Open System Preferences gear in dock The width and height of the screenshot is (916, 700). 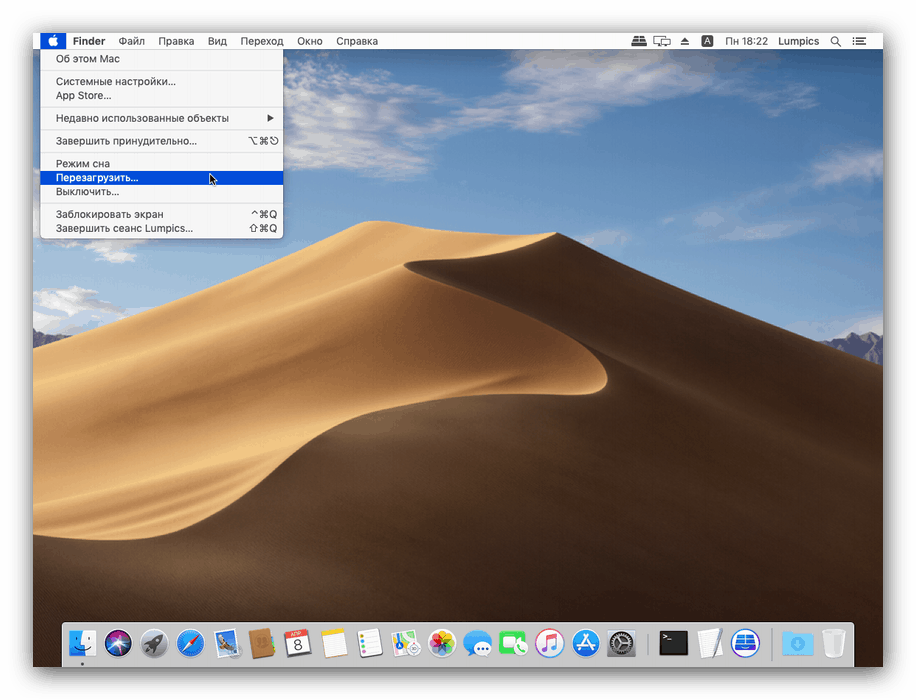621,643
